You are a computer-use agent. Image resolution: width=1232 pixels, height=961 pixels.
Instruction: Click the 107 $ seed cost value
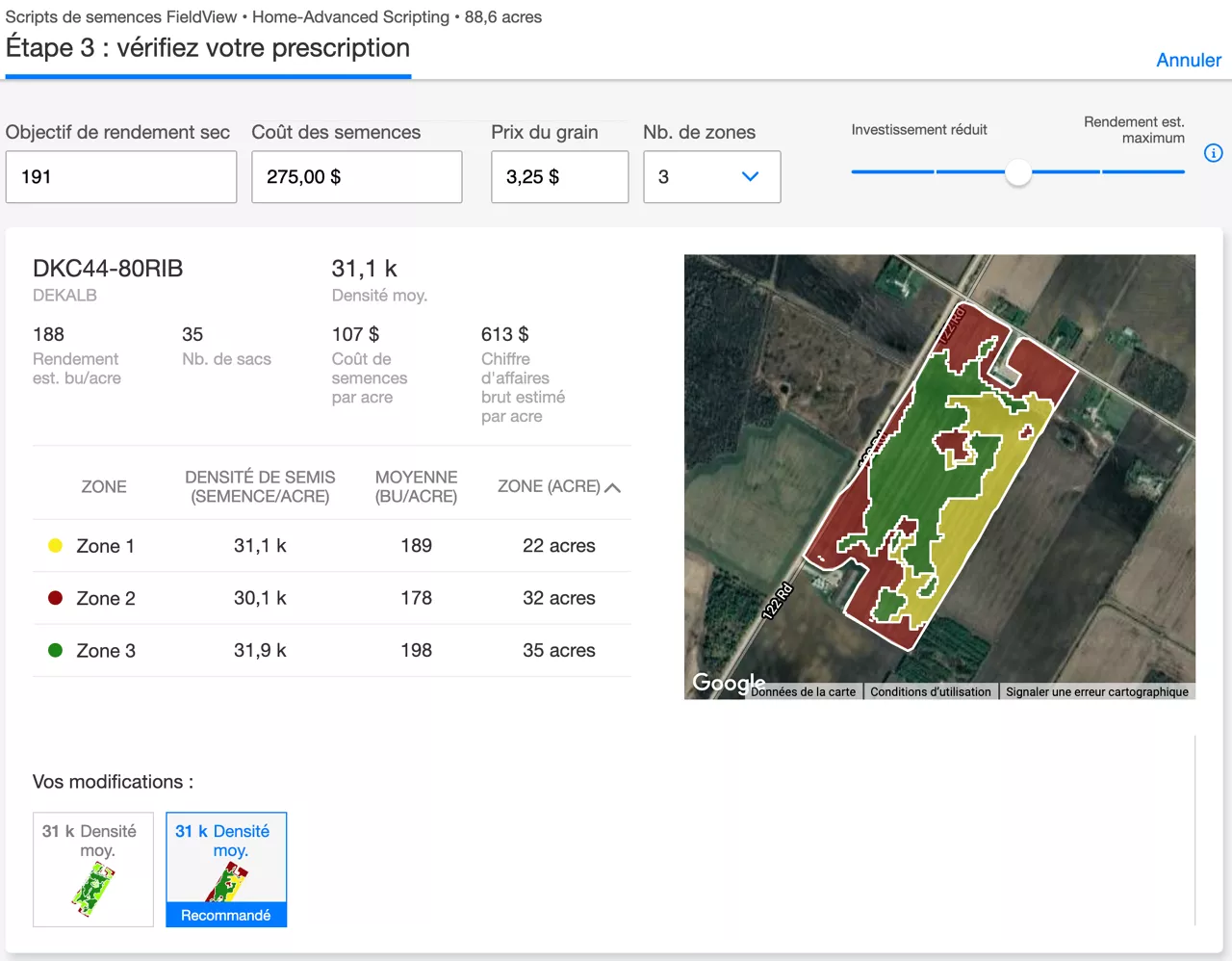[x=355, y=334]
